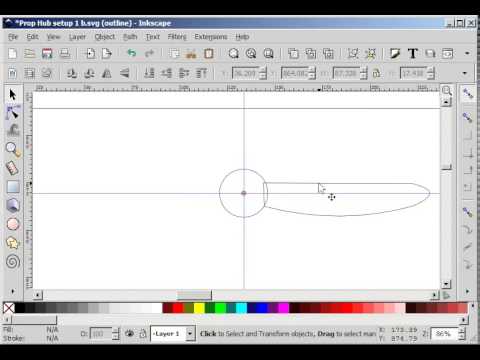Select the Star and polygon tool

(x=13, y=243)
